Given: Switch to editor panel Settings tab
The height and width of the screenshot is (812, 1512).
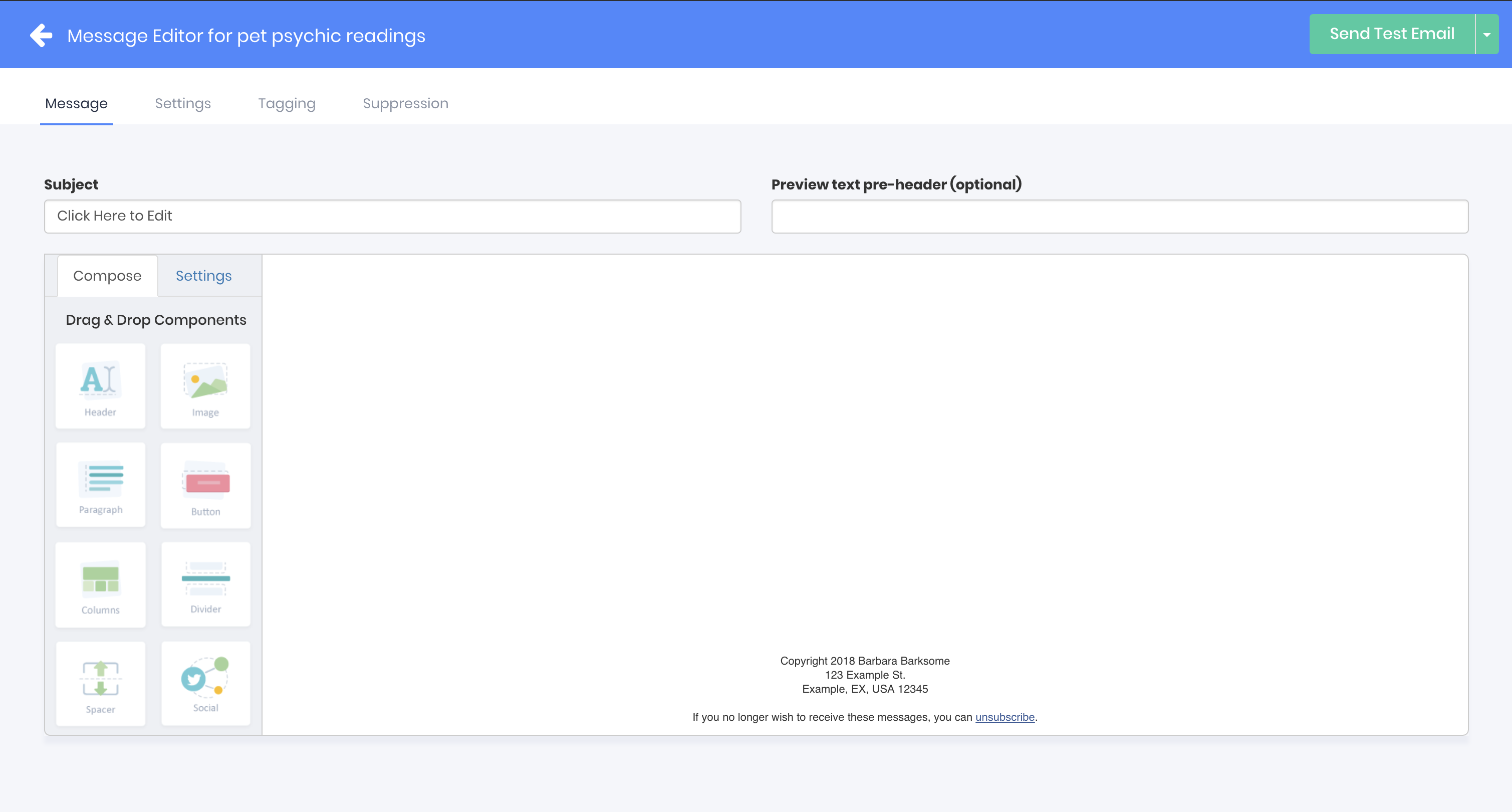Looking at the screenshot, I should pos(204,276).
